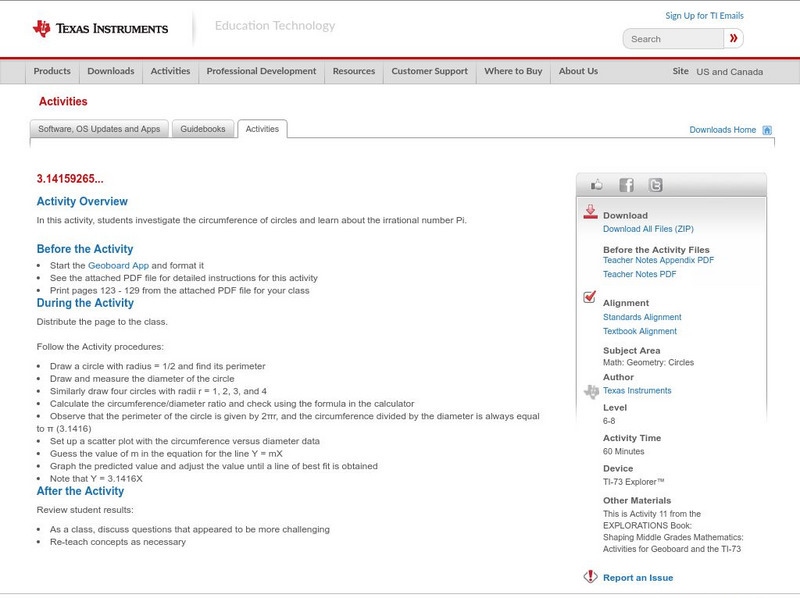800x598 pixels.
Task: Click the thumbs-up recommend icon
Action: (x=596, y=185)
